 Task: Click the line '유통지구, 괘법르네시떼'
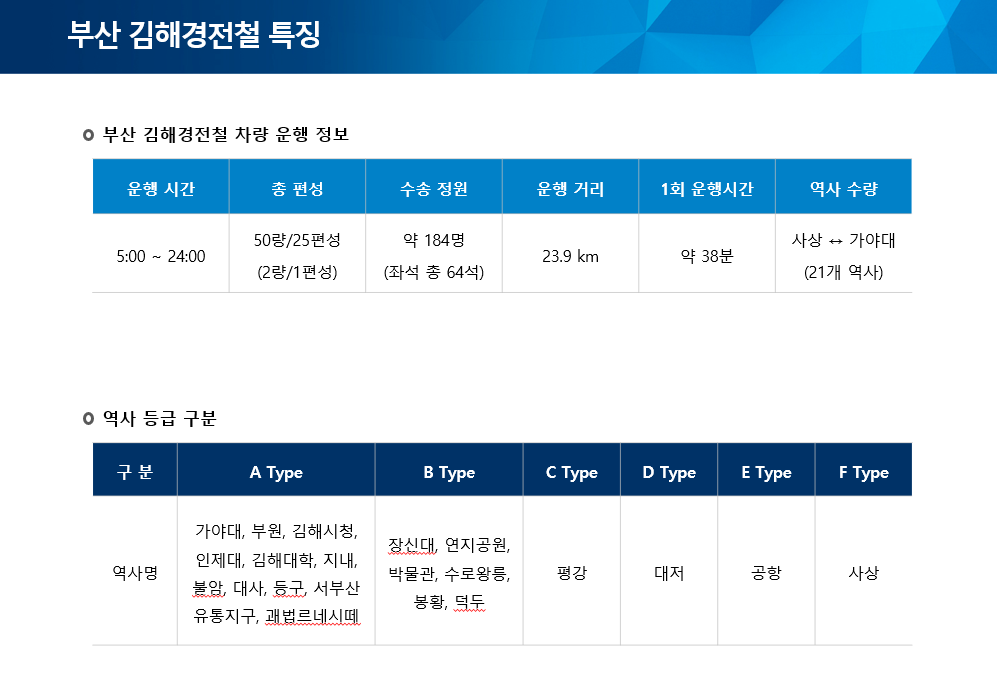point(277,616)
